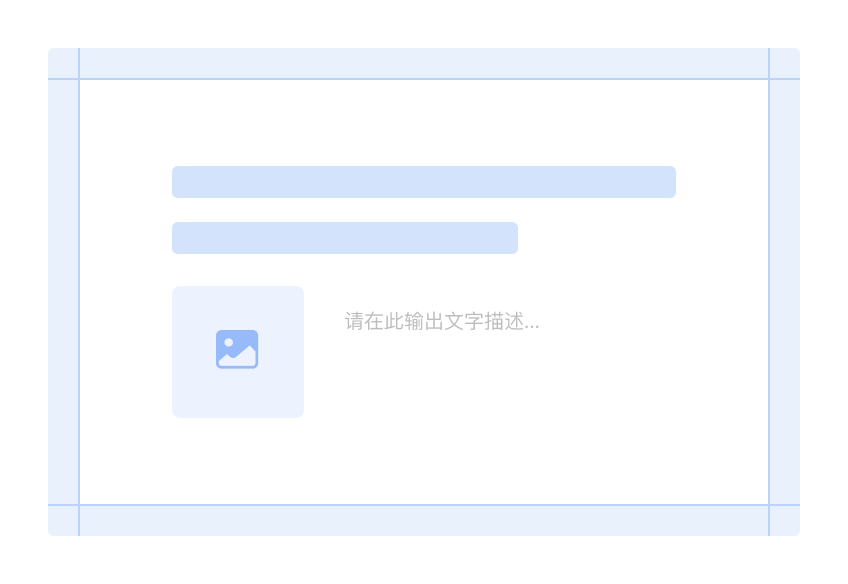Click the image placeholder icon
This screenshot has width=848, height=584.
tap(237, 349)
